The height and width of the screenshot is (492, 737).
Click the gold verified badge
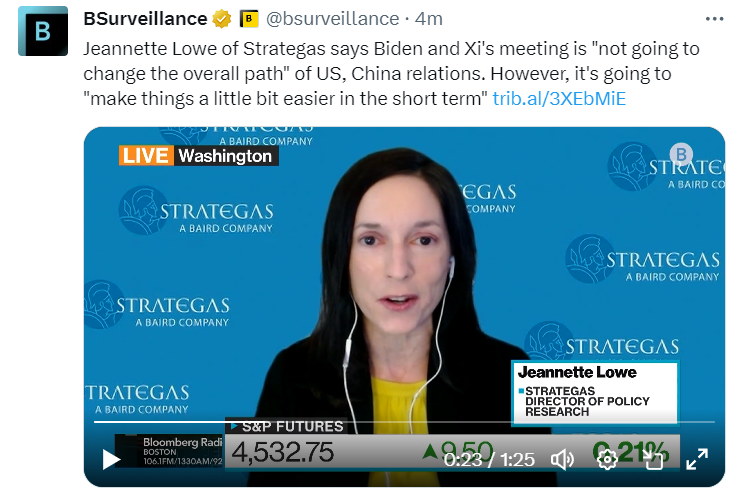click(222, 19)
